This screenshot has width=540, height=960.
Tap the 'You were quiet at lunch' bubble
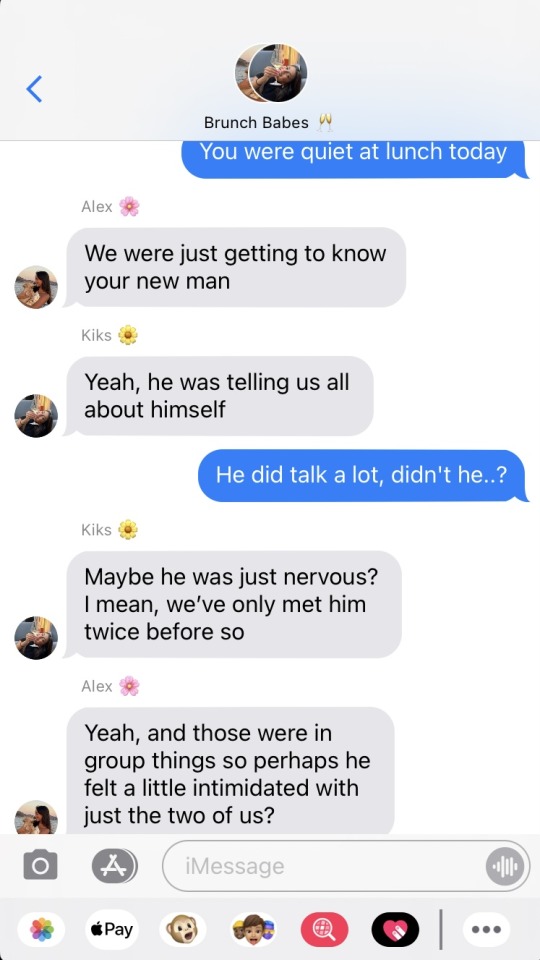pyautogui.click(x=354, y=159)
